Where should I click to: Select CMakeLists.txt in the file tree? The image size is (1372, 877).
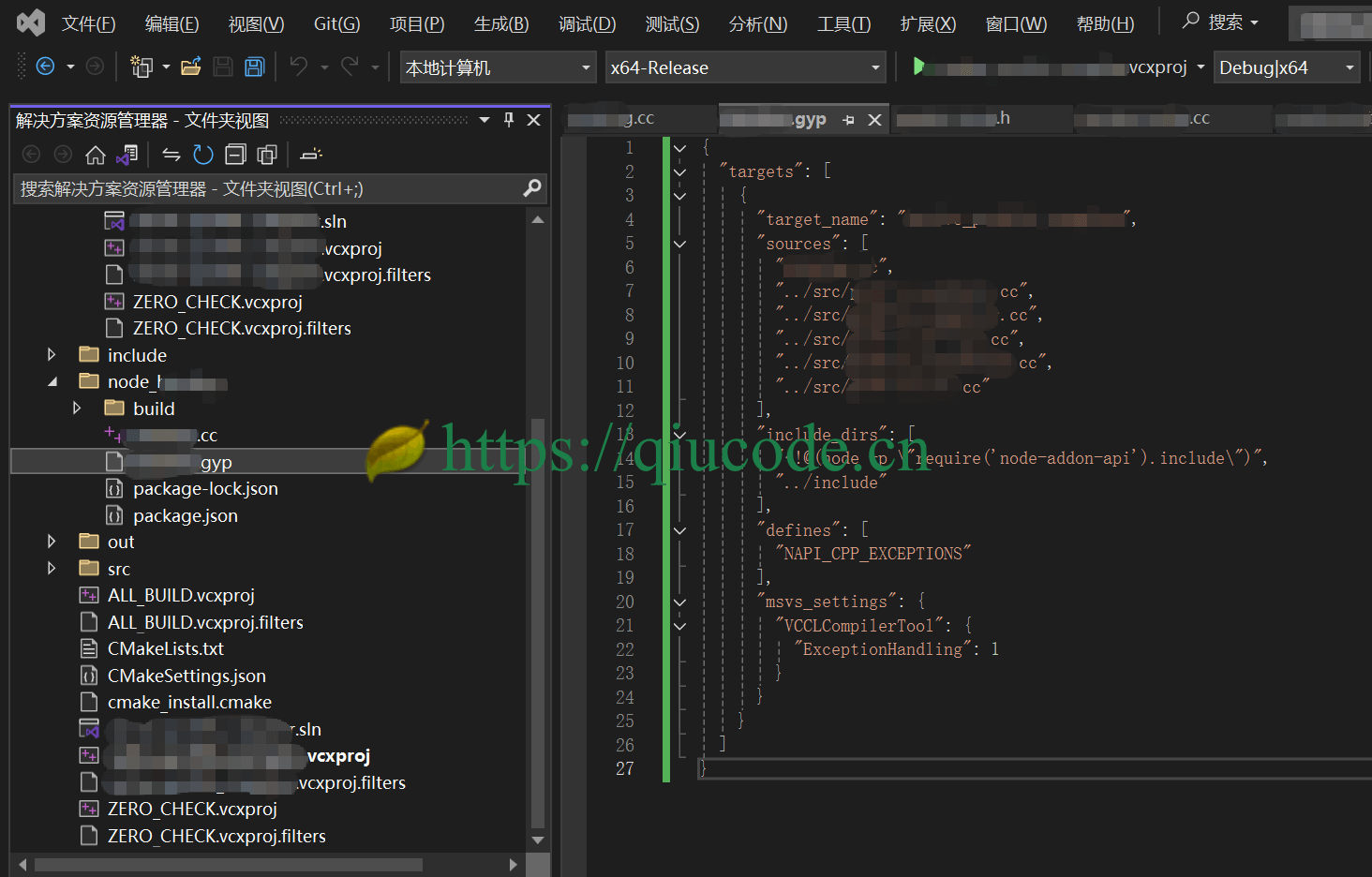[165, 649]
